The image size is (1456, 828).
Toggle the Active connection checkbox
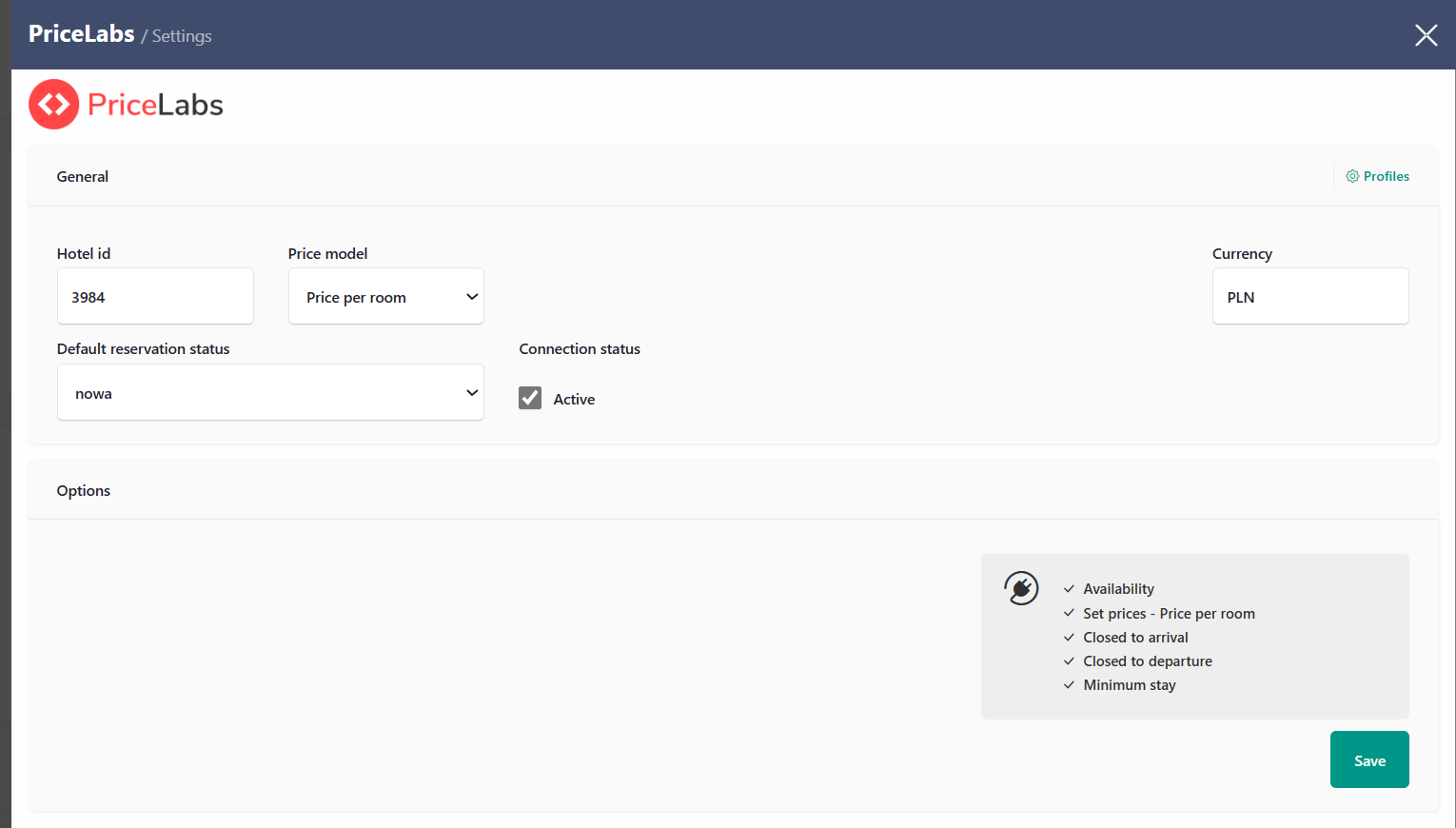(x=530, y=398)
